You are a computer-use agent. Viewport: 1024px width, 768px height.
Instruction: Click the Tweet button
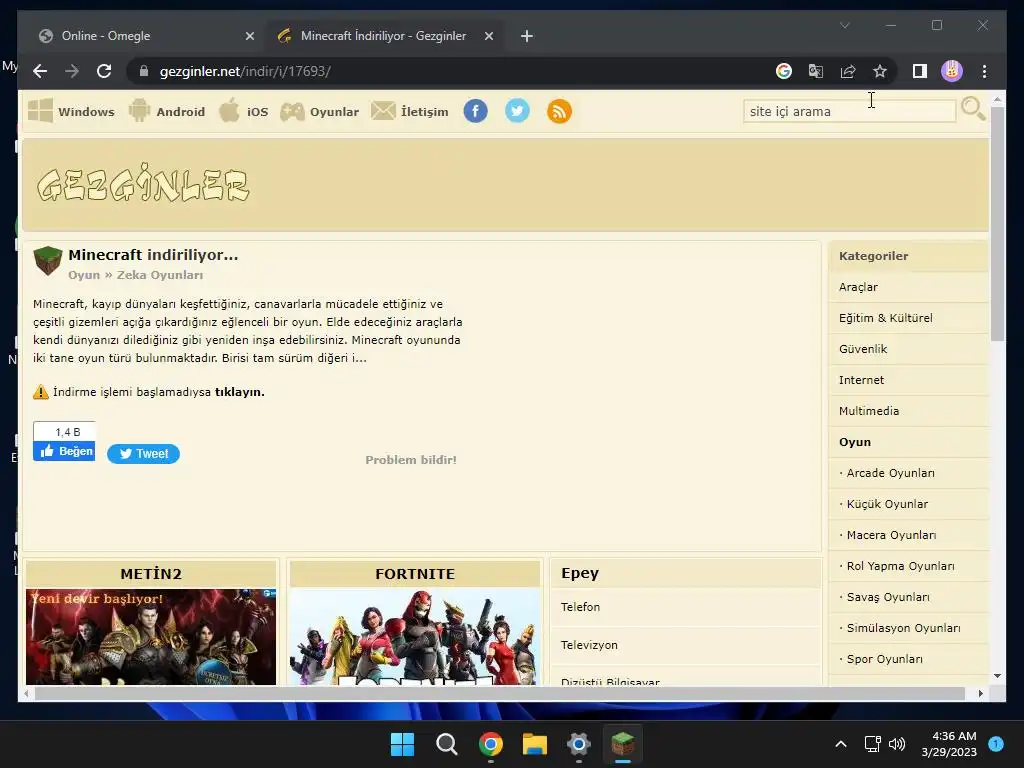144,454
